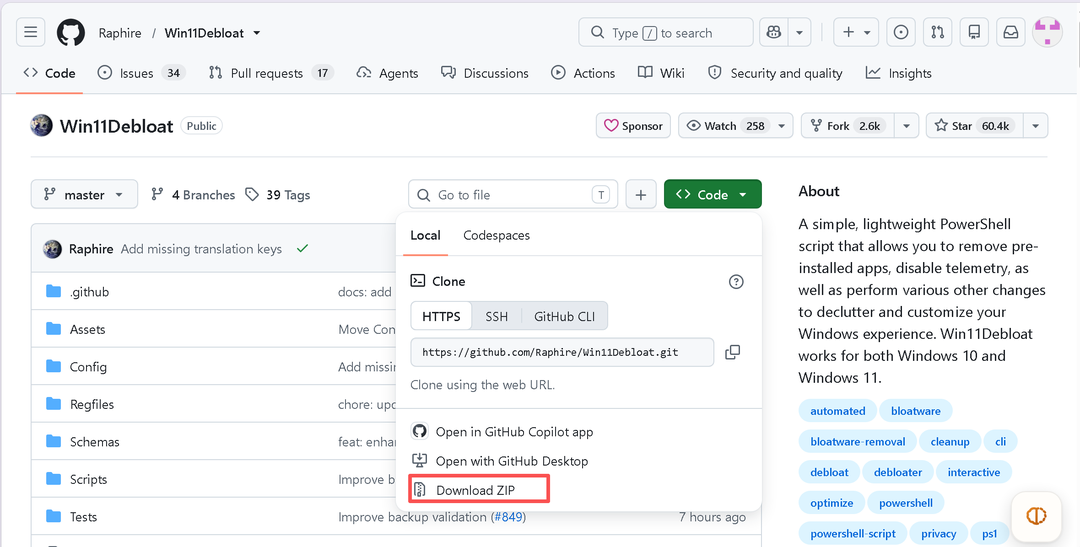The image size is (1080, 547).
Task: Open the .github folder
Action: tap(89, 291)
